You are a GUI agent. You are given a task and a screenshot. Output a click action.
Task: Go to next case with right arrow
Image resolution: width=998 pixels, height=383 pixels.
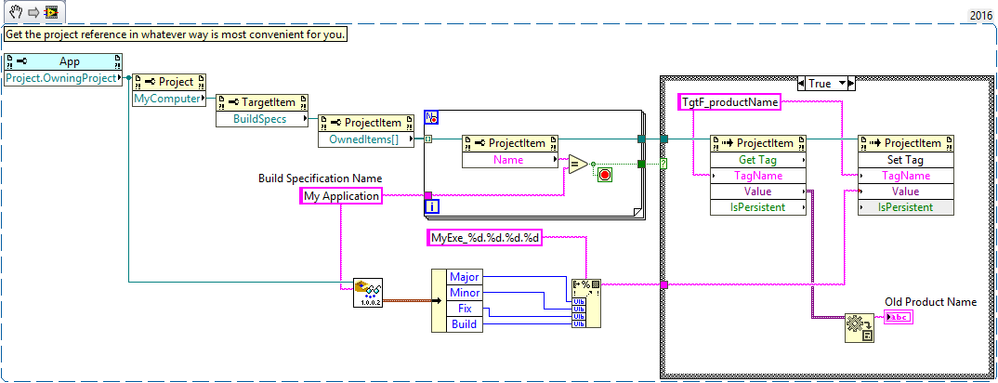(852, 83)
